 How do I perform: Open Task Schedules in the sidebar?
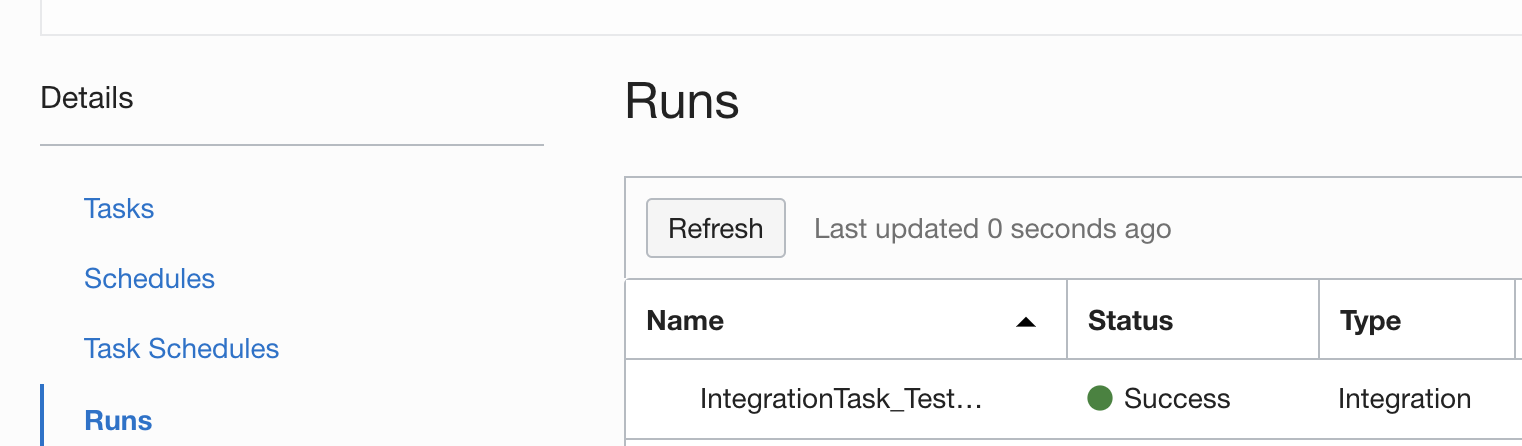coord(181,348)
